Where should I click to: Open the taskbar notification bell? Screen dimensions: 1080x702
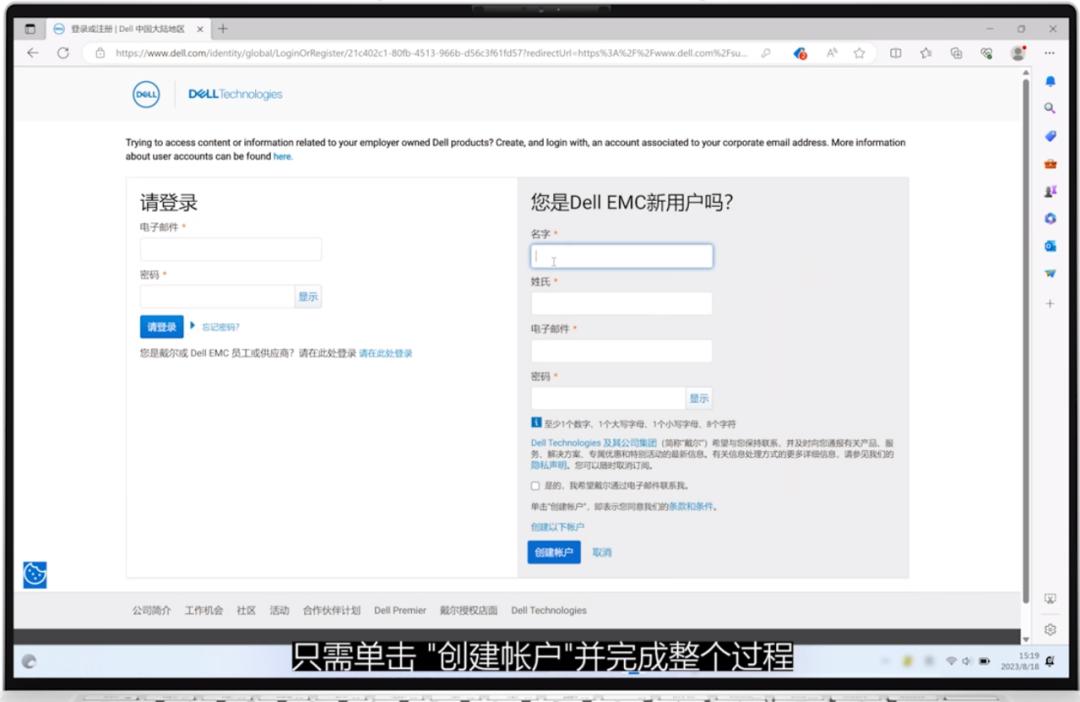coord(1050,661)
